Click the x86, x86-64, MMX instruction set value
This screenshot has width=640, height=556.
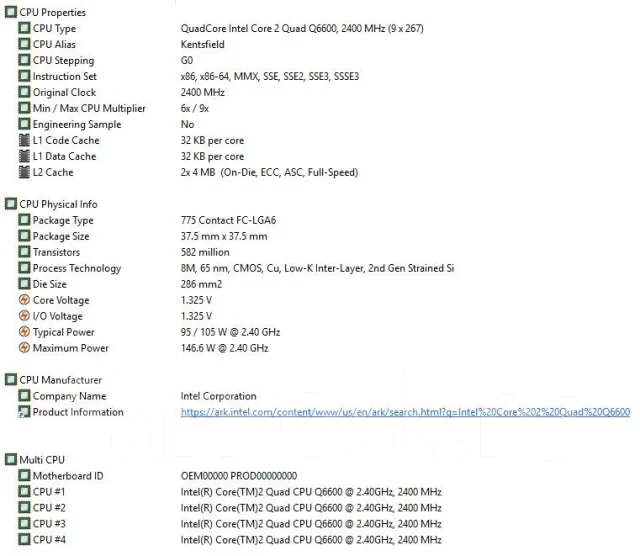(270, 76)
